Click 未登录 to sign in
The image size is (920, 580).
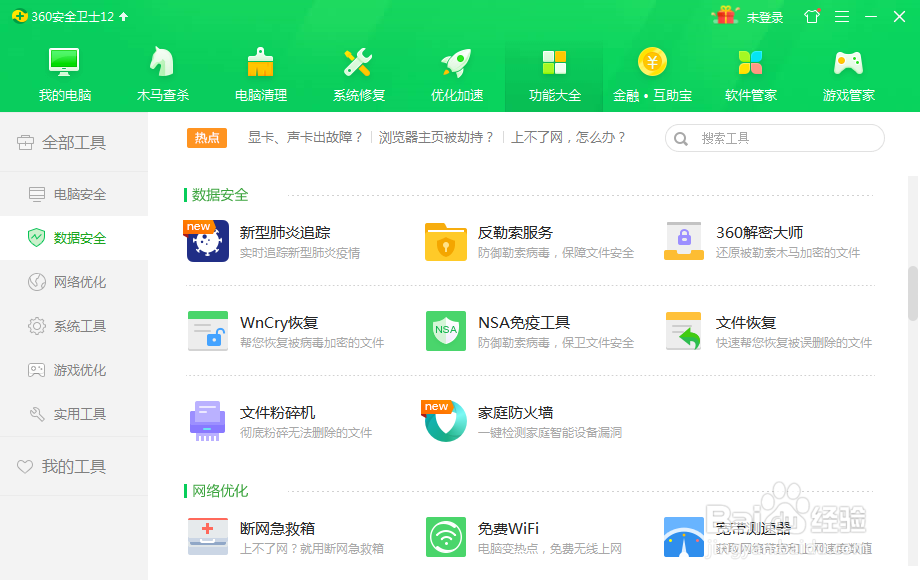click(766, 16)
